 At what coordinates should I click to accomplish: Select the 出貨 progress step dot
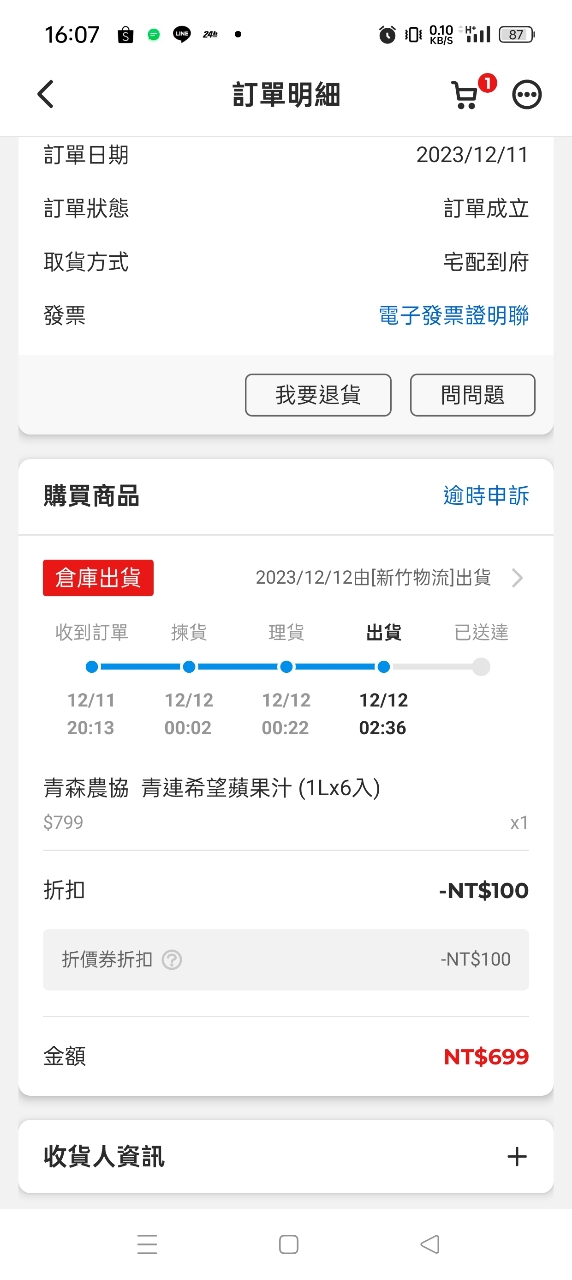(x=384, y=667)
